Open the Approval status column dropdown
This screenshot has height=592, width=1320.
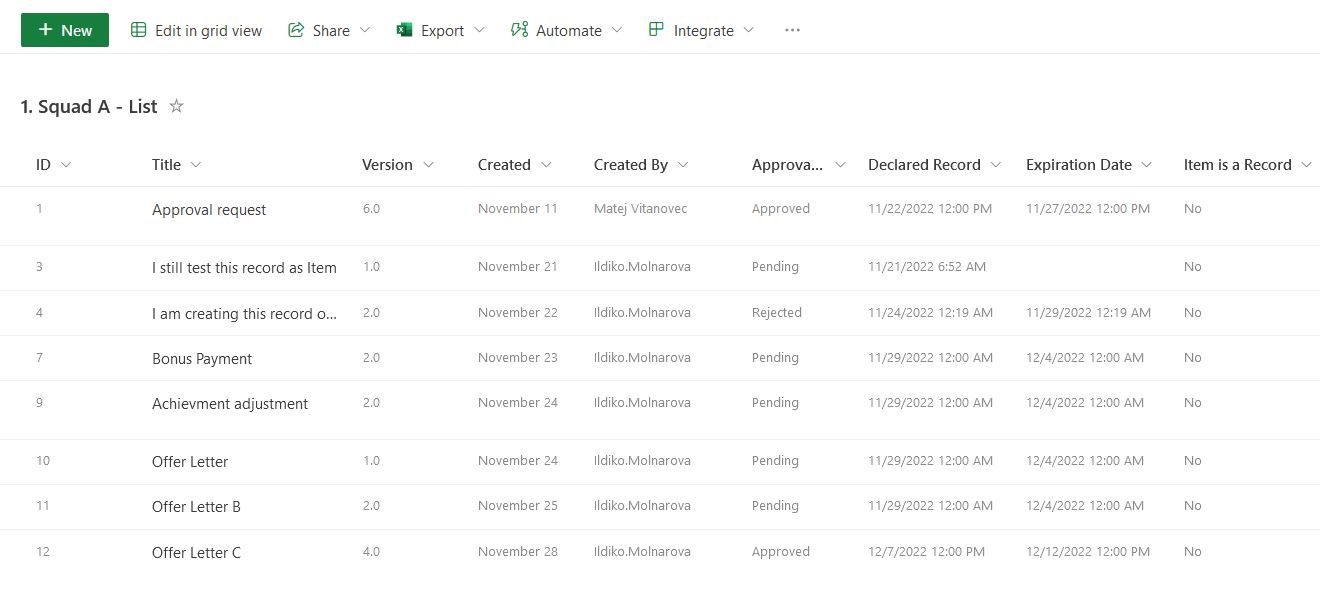[x=840, y=165]
